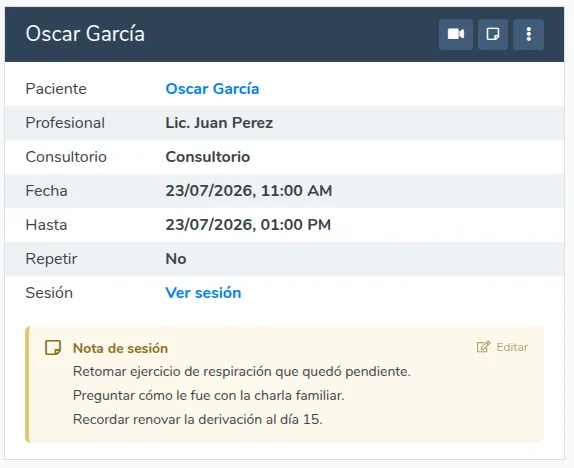Open more options three-dot menu

(x=528, y=34)
